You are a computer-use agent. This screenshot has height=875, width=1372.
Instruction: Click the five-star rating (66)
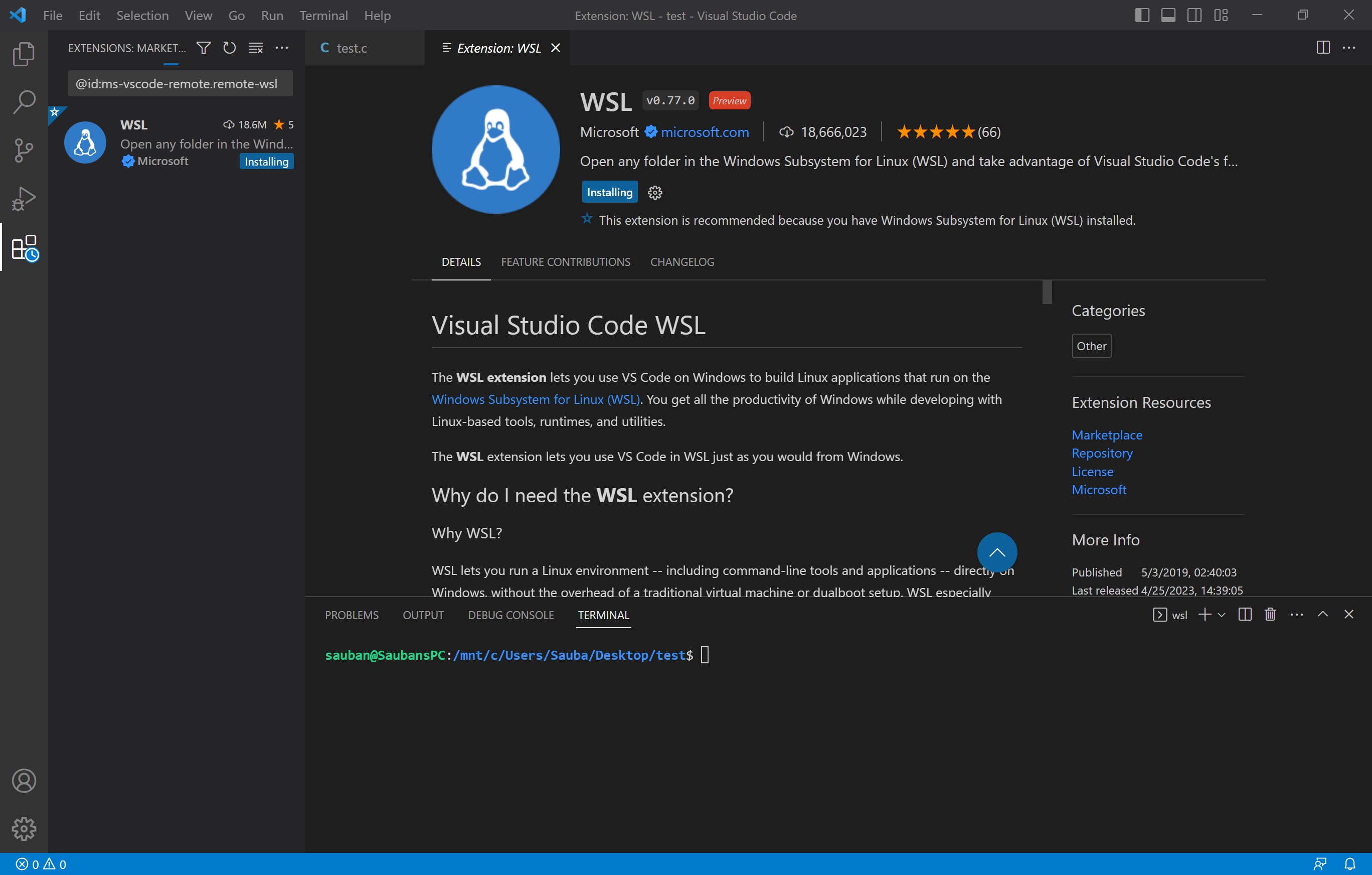click(x=949, y=131)
